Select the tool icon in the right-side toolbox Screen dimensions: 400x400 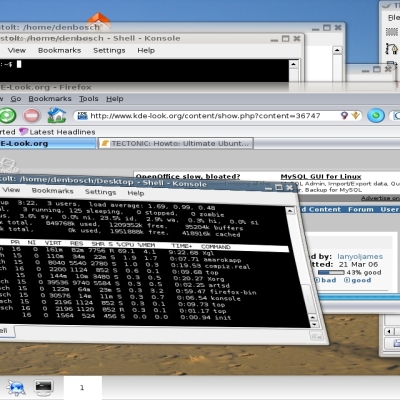click(392, 49)
